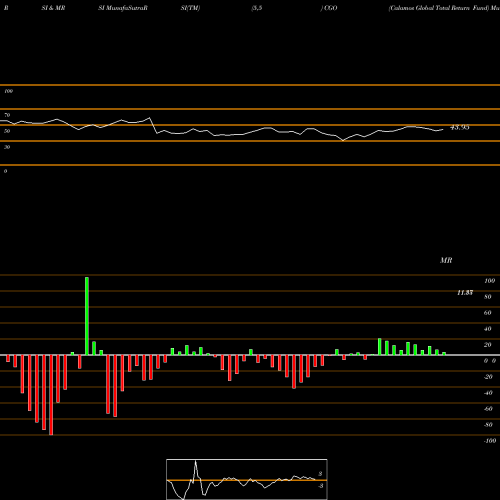Click the 30 level label on RSI axis

pos(7,147)
